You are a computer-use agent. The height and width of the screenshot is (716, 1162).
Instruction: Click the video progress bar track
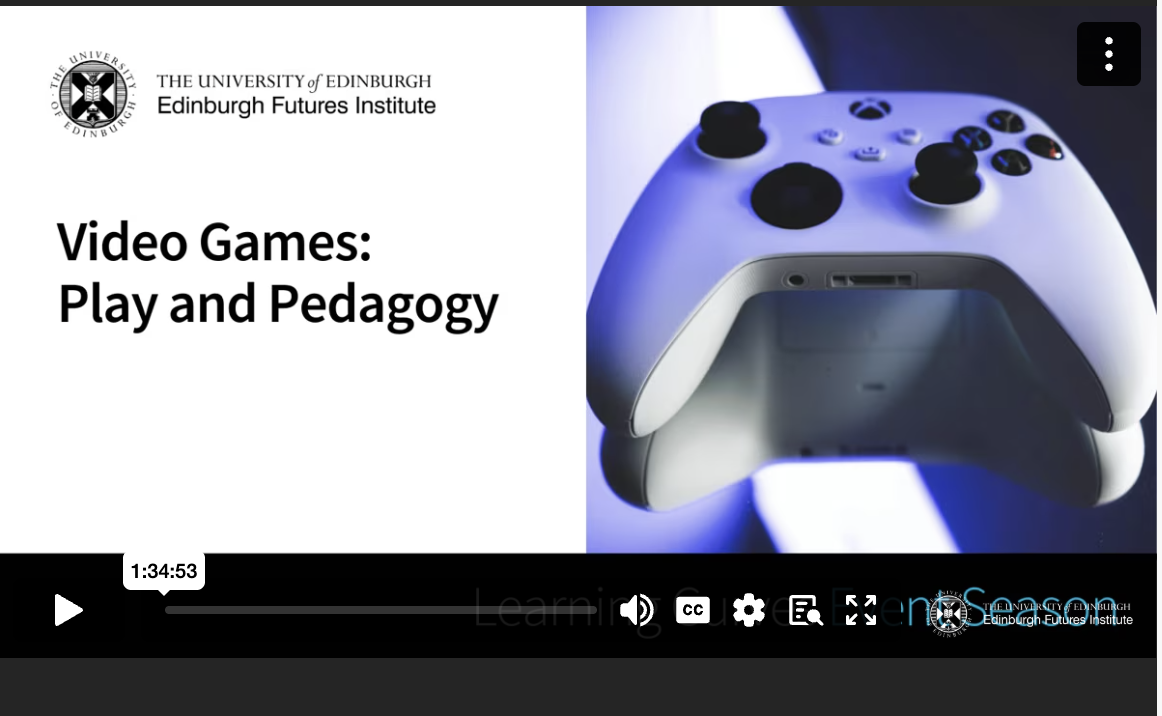point(380,610)
